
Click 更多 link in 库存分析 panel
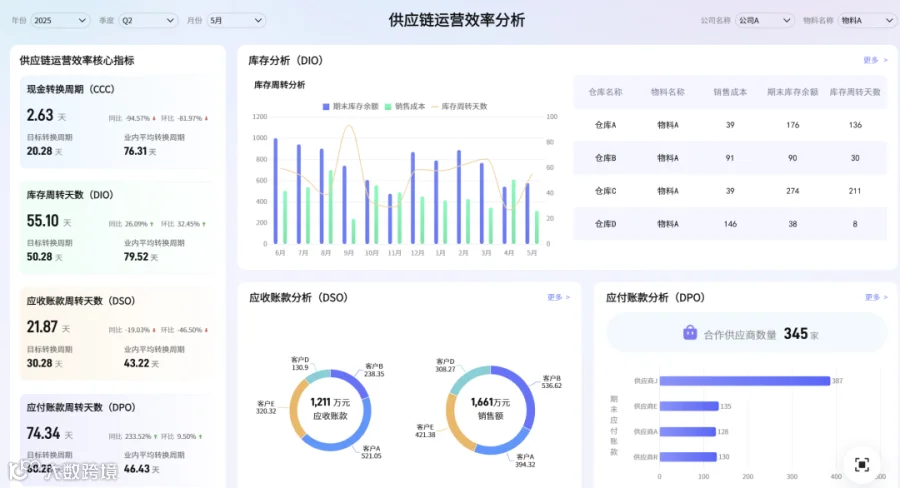coord(875,60)
